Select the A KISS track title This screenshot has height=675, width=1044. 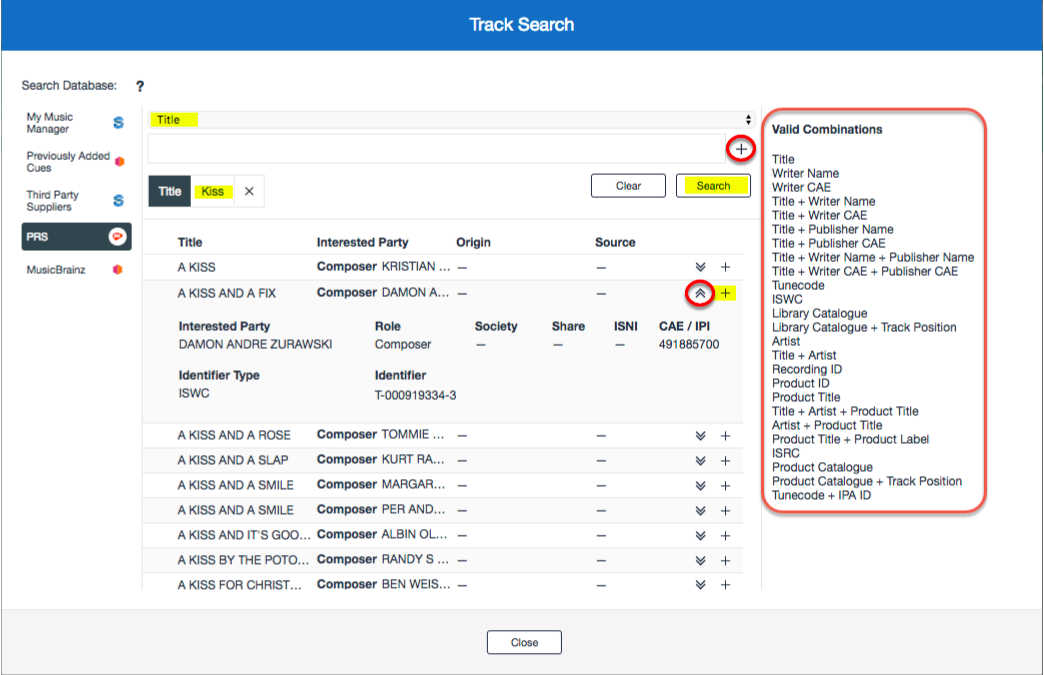click(196, 267)
